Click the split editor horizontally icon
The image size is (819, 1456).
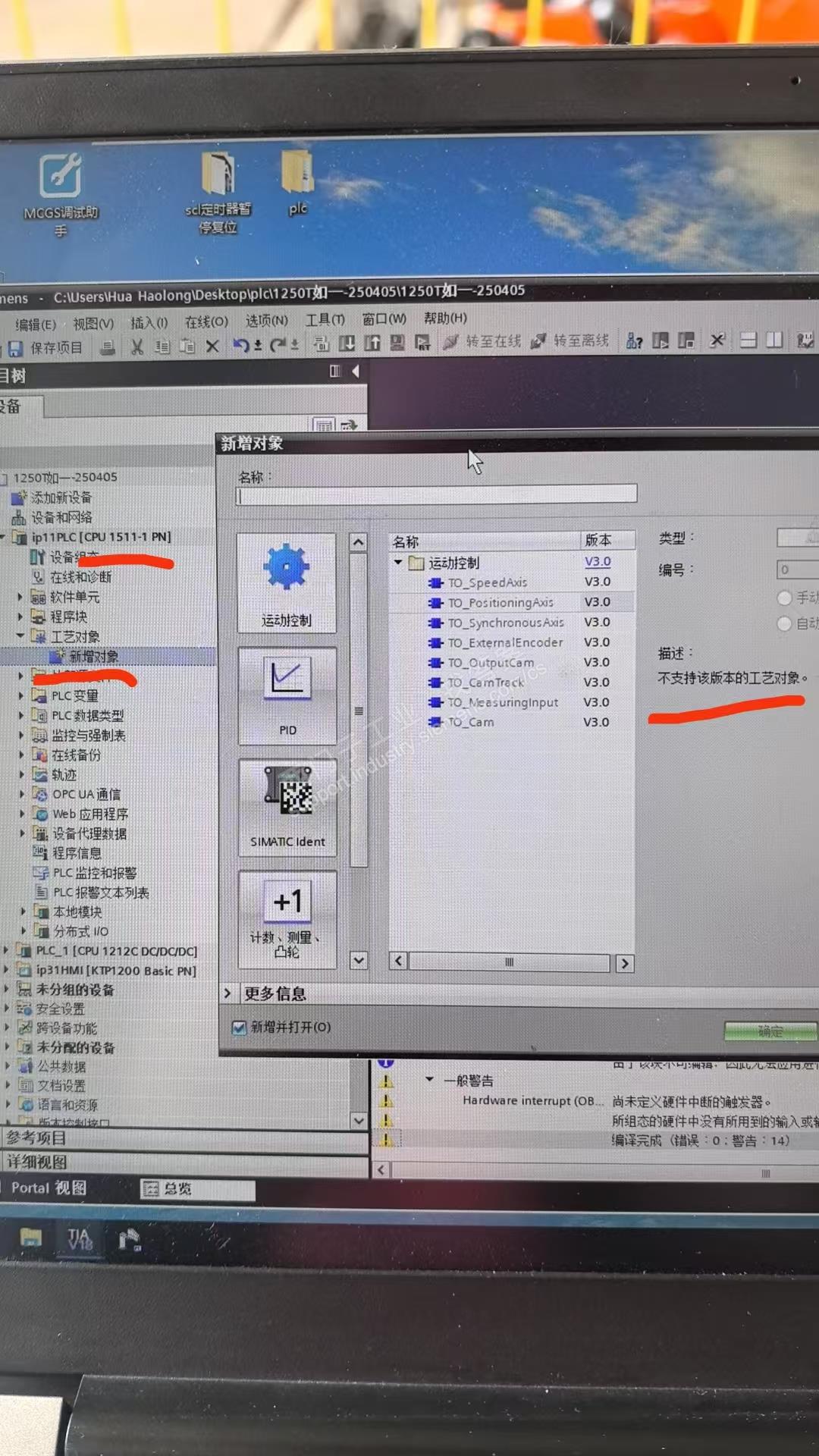748,340
